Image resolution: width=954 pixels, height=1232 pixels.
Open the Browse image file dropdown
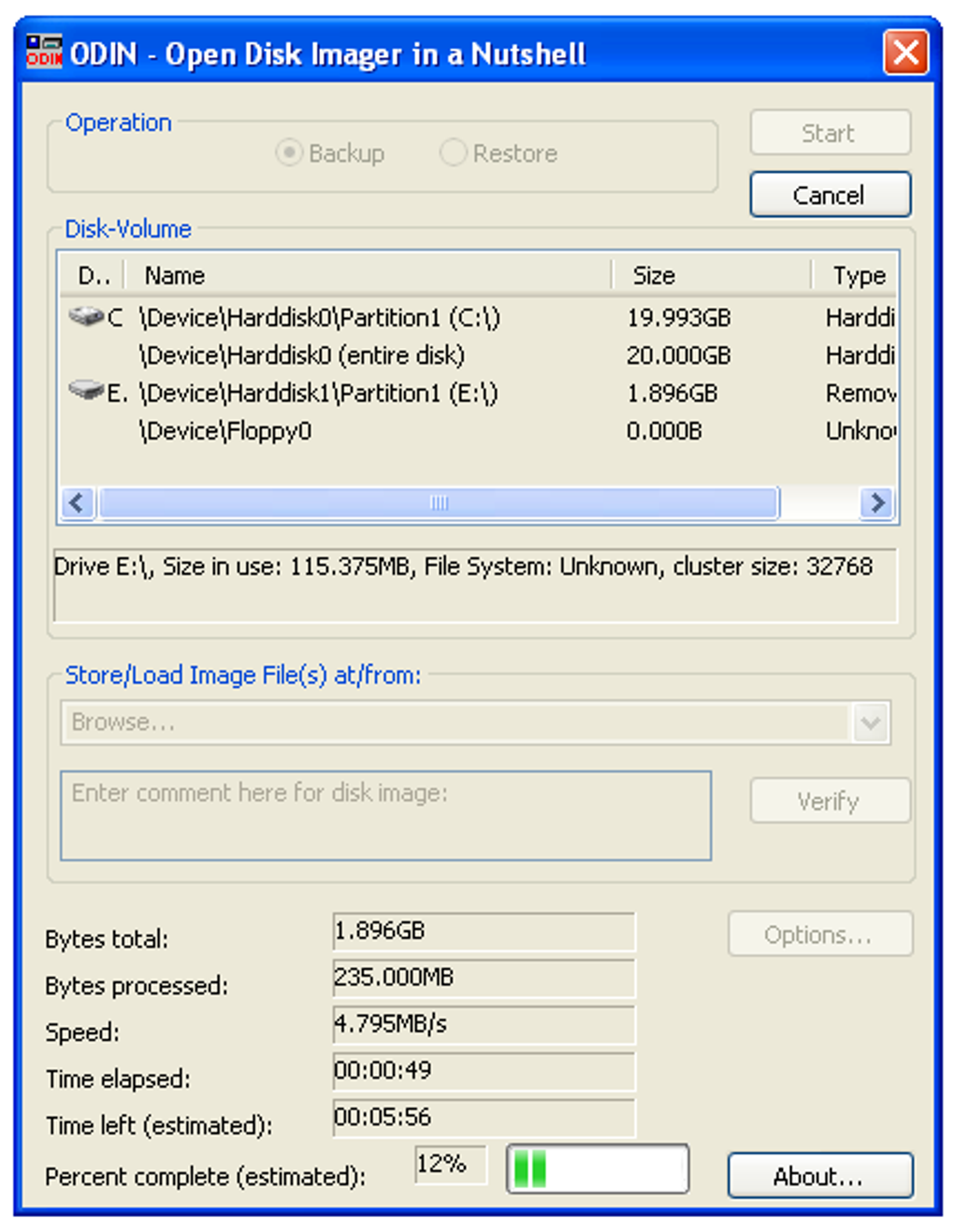[x=870, y=722]
